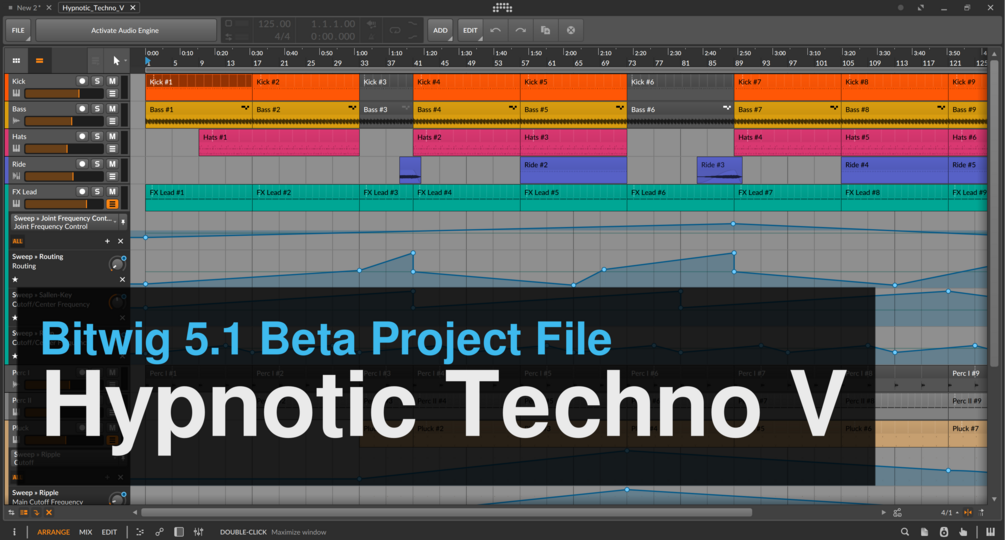Switch to the MIX view tab
The image size is (1005, 540).
coord(85,532)
